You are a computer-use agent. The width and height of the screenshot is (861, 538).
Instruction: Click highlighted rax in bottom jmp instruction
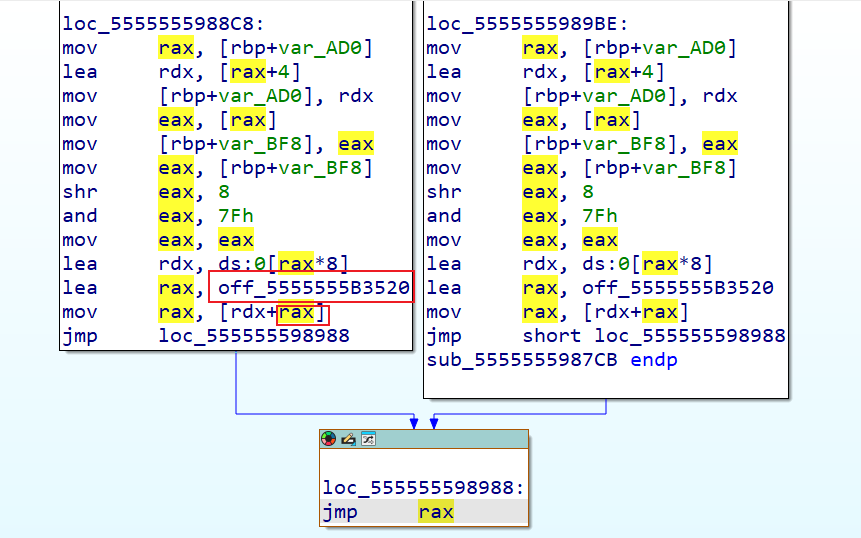click(436, 512)
